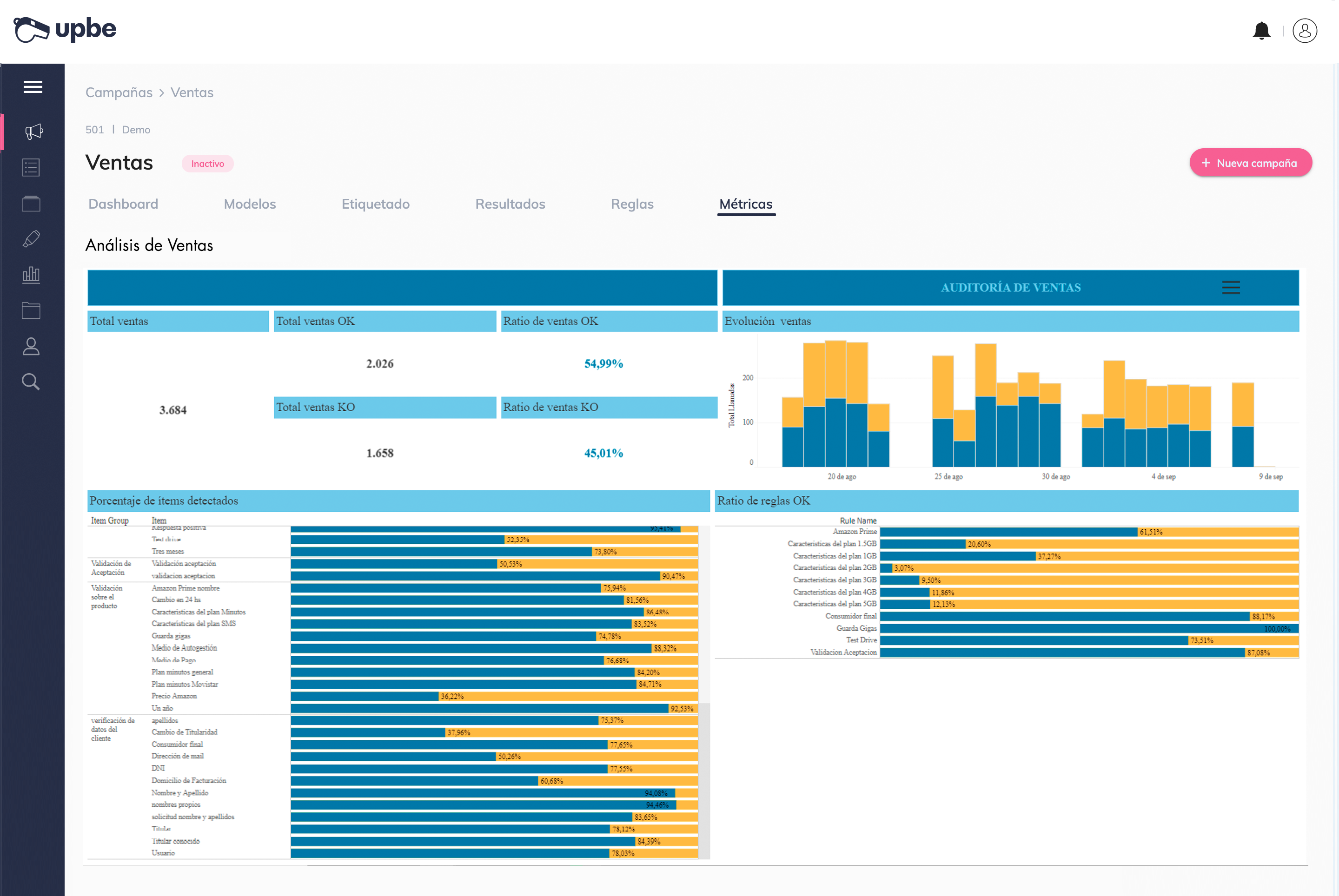Click the 4 de sep axis label

1163,476
